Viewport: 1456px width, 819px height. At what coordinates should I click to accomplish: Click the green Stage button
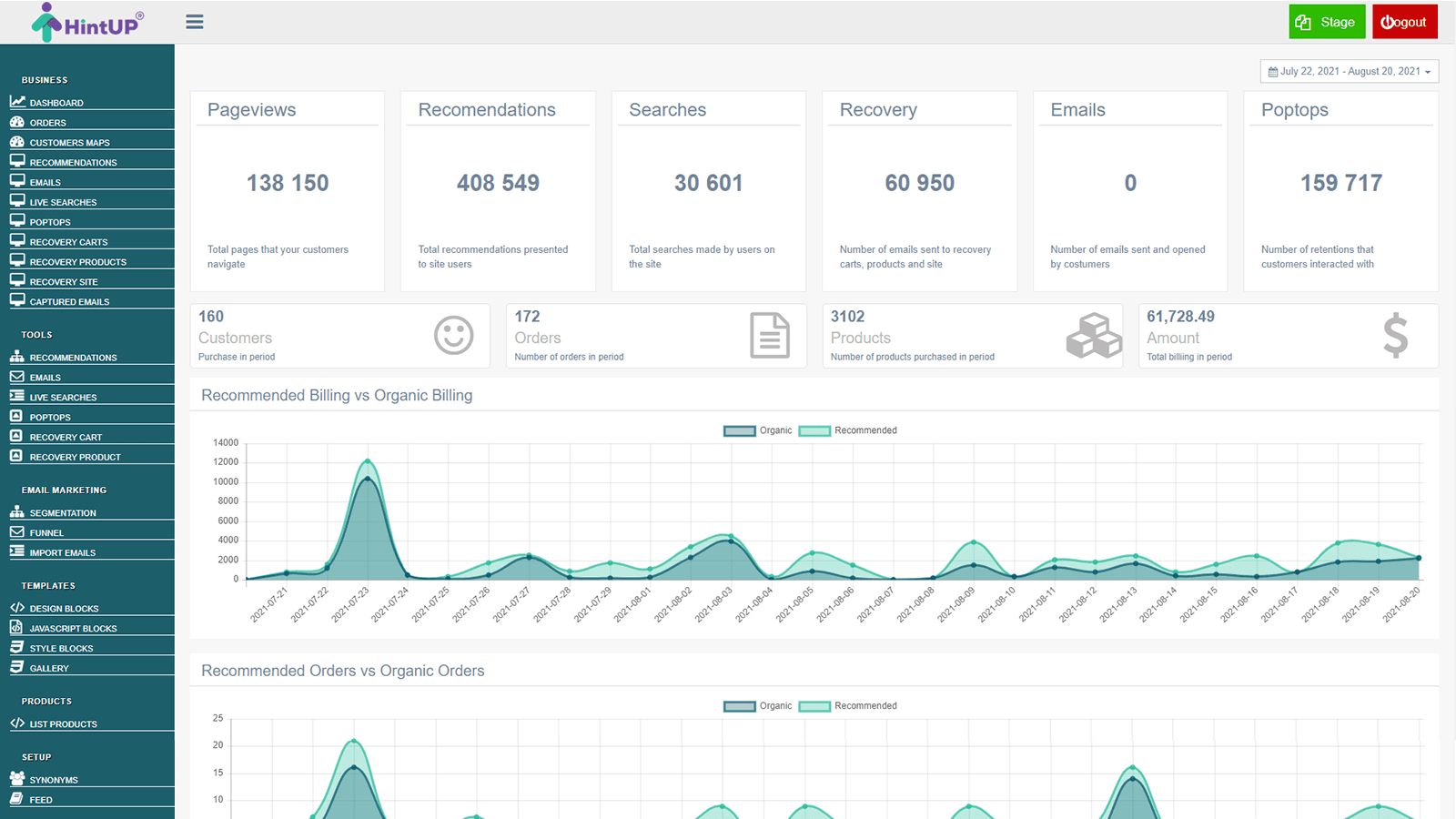[x=1326, y=21]
